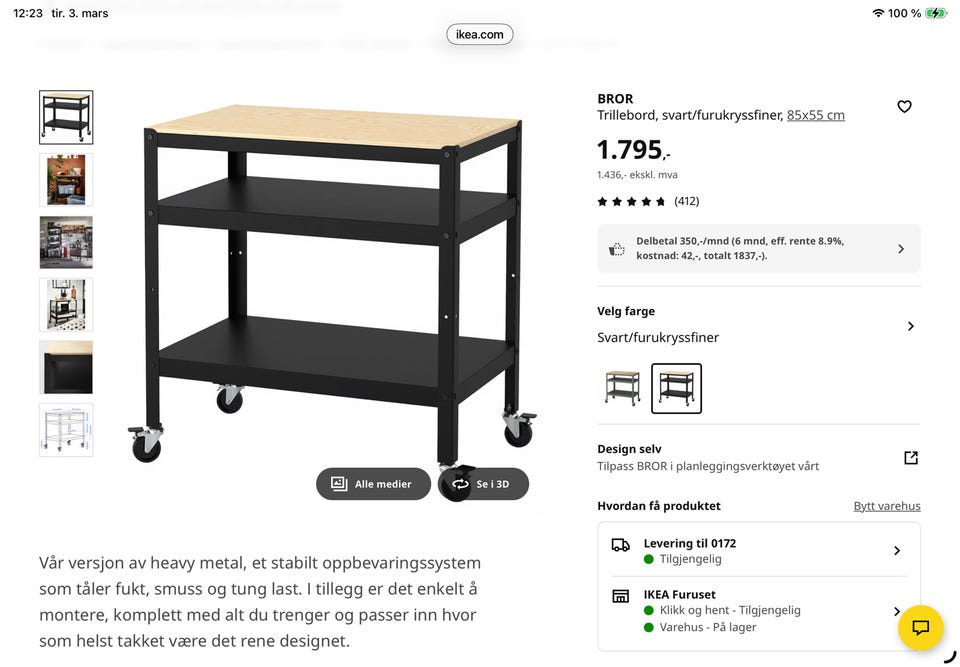This screenshot has height=667, width=960.
Task: Click the external link icon for Design selv
Action: [910, 458]
